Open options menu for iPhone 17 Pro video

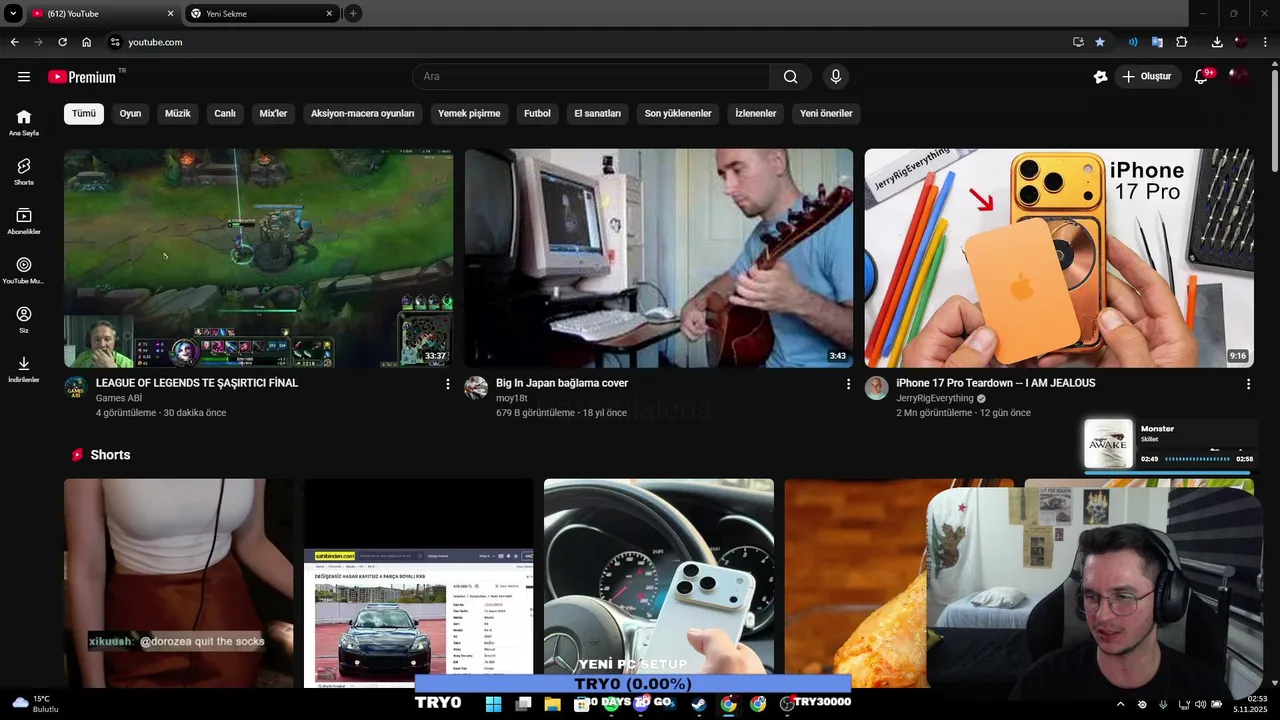point(1248,384)
